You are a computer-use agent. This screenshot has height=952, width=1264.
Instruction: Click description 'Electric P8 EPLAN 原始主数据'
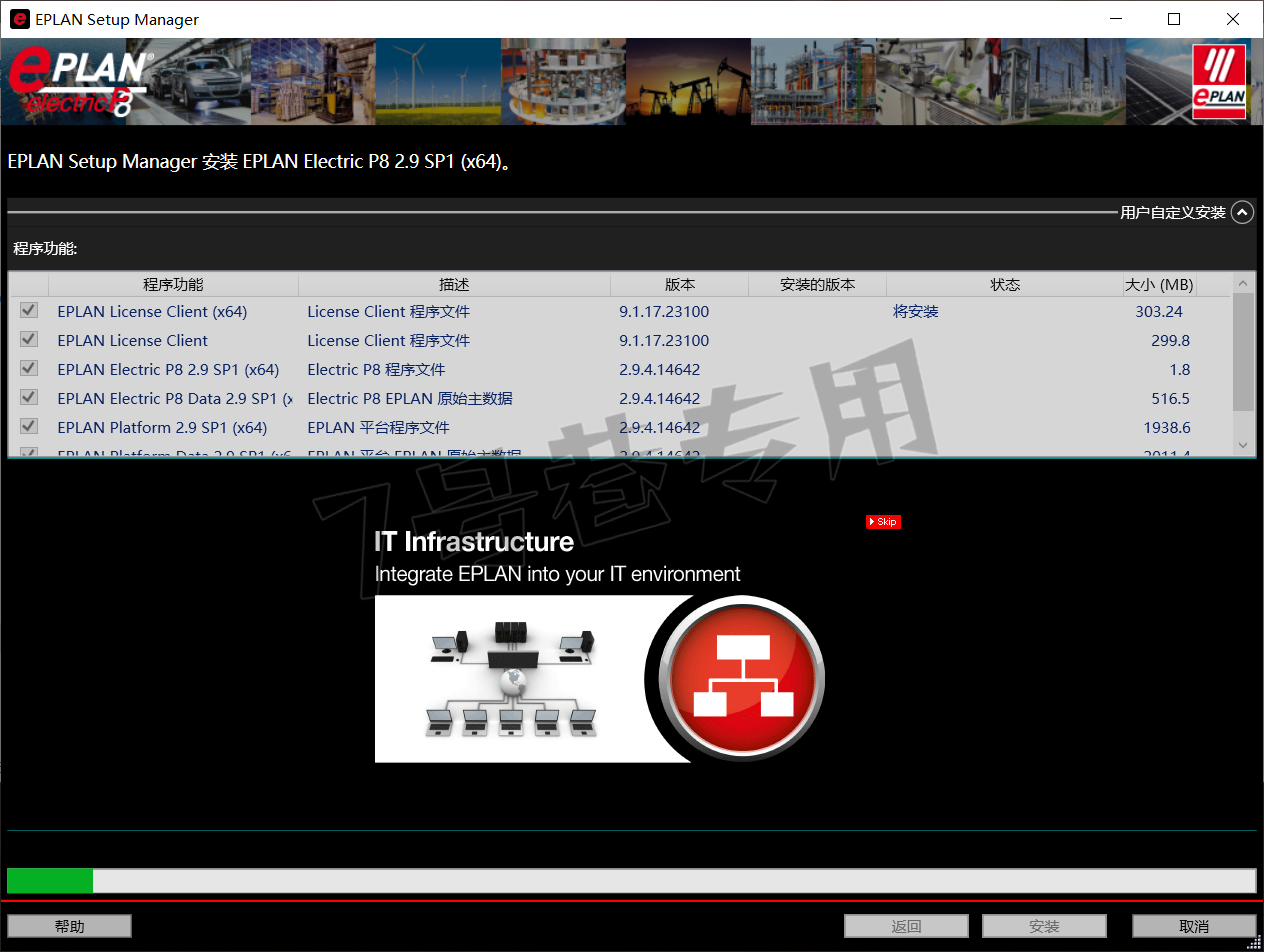coord(410,398)
